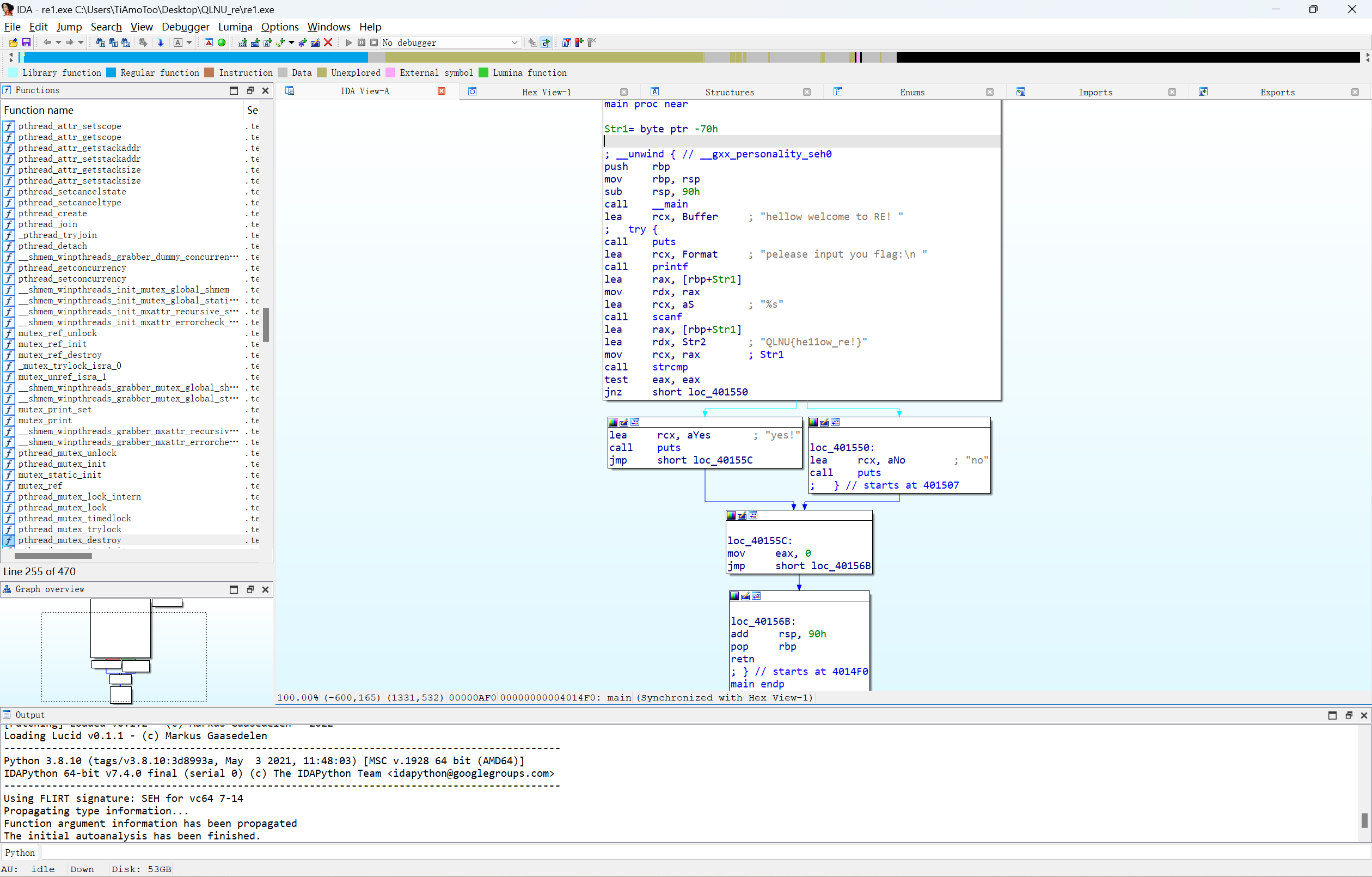
Task: Maximize the Output panel
Action: coord(1332,715)
